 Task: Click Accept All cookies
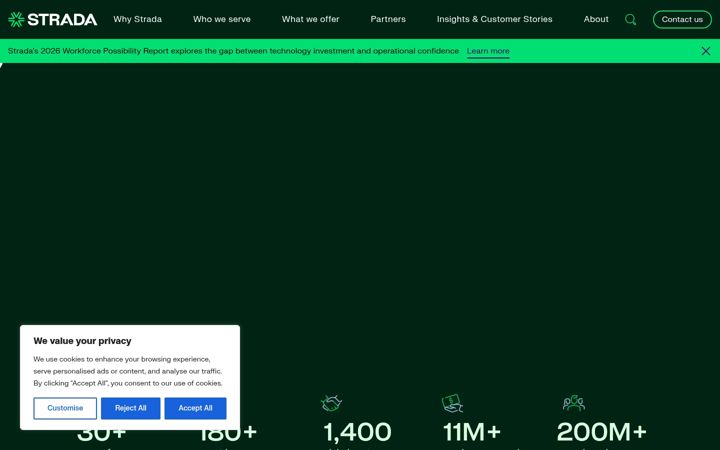click(195, 408)
